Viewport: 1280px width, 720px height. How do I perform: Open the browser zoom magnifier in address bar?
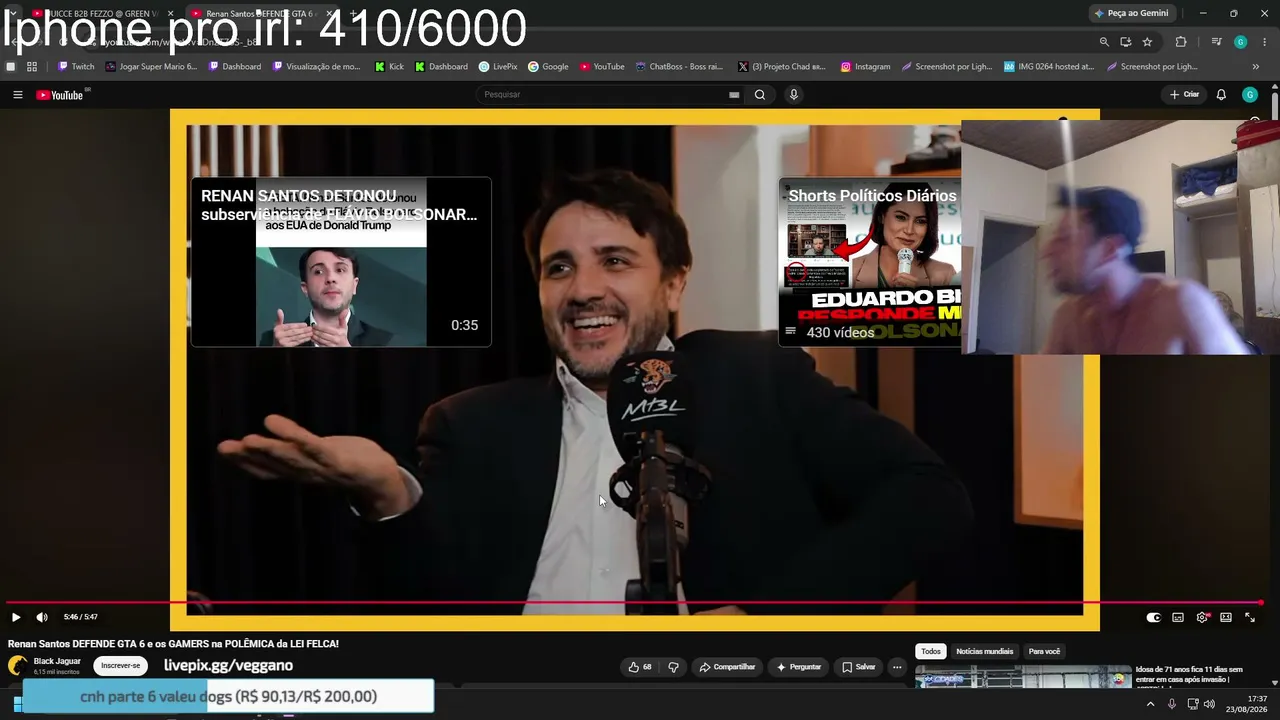point(1104,42)
